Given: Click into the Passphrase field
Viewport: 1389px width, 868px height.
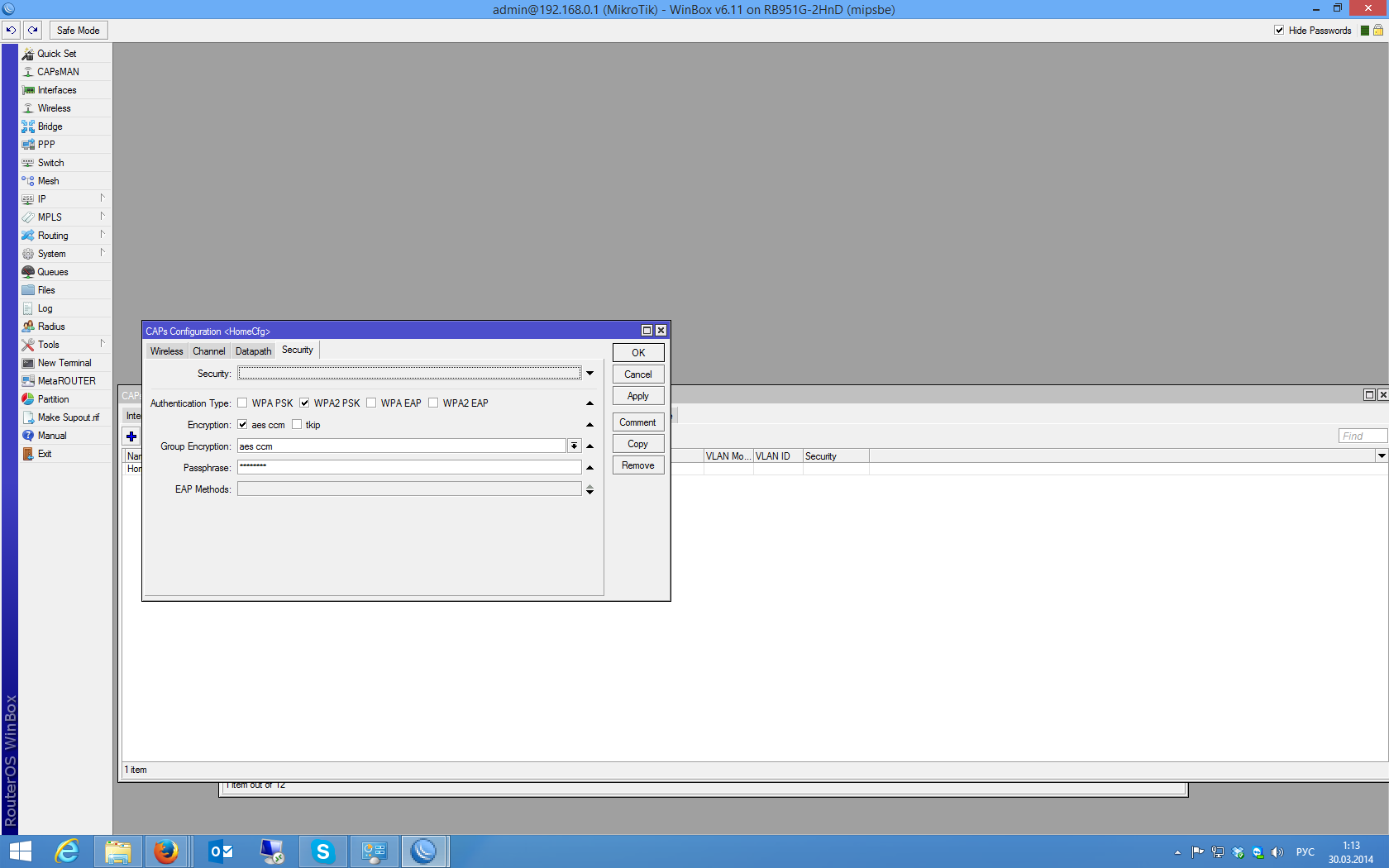Looking at the screenshot, I should 409,468.
